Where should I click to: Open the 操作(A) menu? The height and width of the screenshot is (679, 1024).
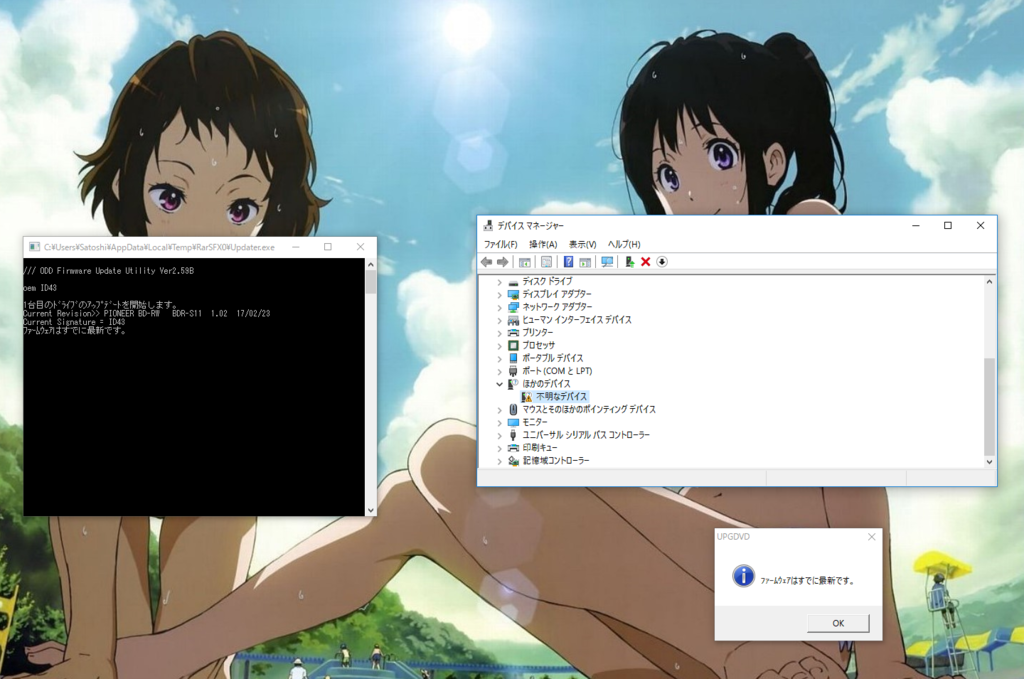[543, 244]
